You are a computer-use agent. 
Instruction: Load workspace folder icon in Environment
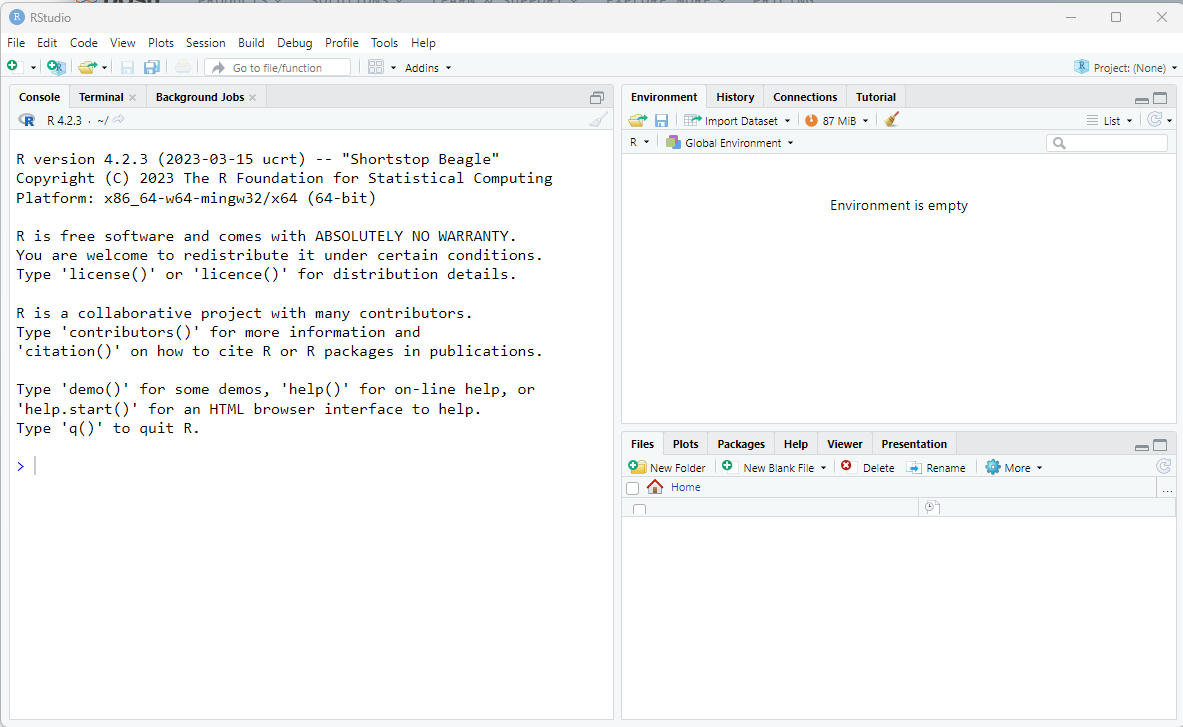(x=638, y=121)
